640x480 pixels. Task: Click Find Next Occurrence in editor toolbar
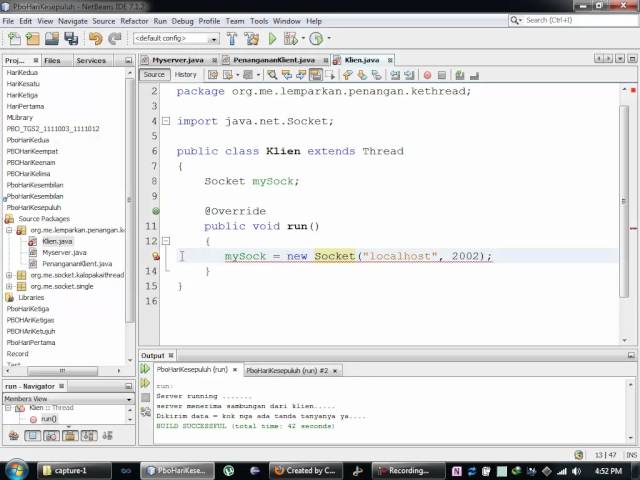click(301, 75)
